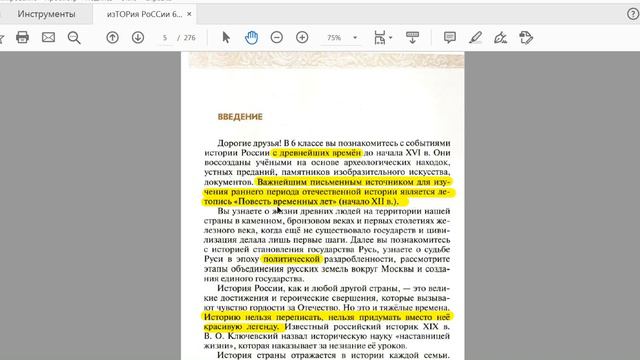640x360 pixels.
Task: Switch to the Инструменты tab
Action: [x=46, y=14]
